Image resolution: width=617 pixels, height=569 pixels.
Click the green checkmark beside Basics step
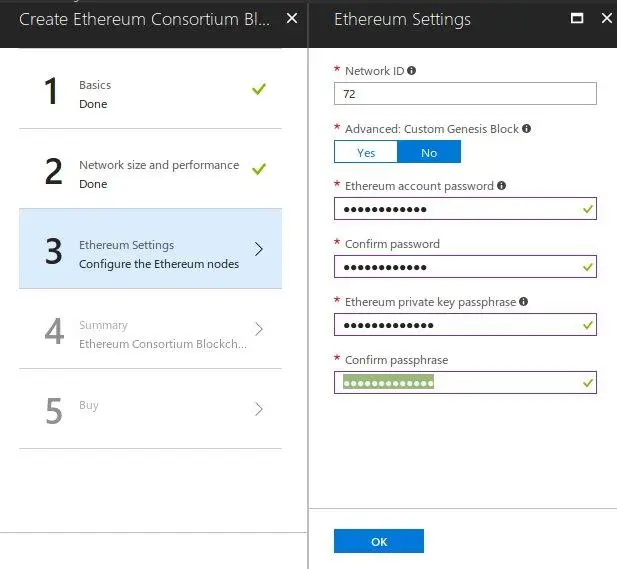[259, 89]
